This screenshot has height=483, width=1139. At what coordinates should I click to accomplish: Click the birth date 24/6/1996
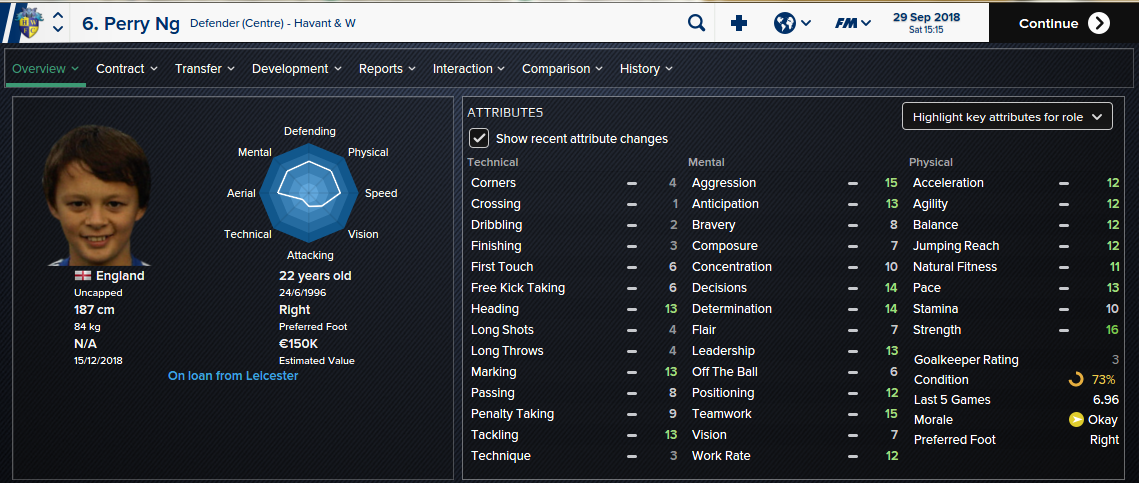(303, 293)
